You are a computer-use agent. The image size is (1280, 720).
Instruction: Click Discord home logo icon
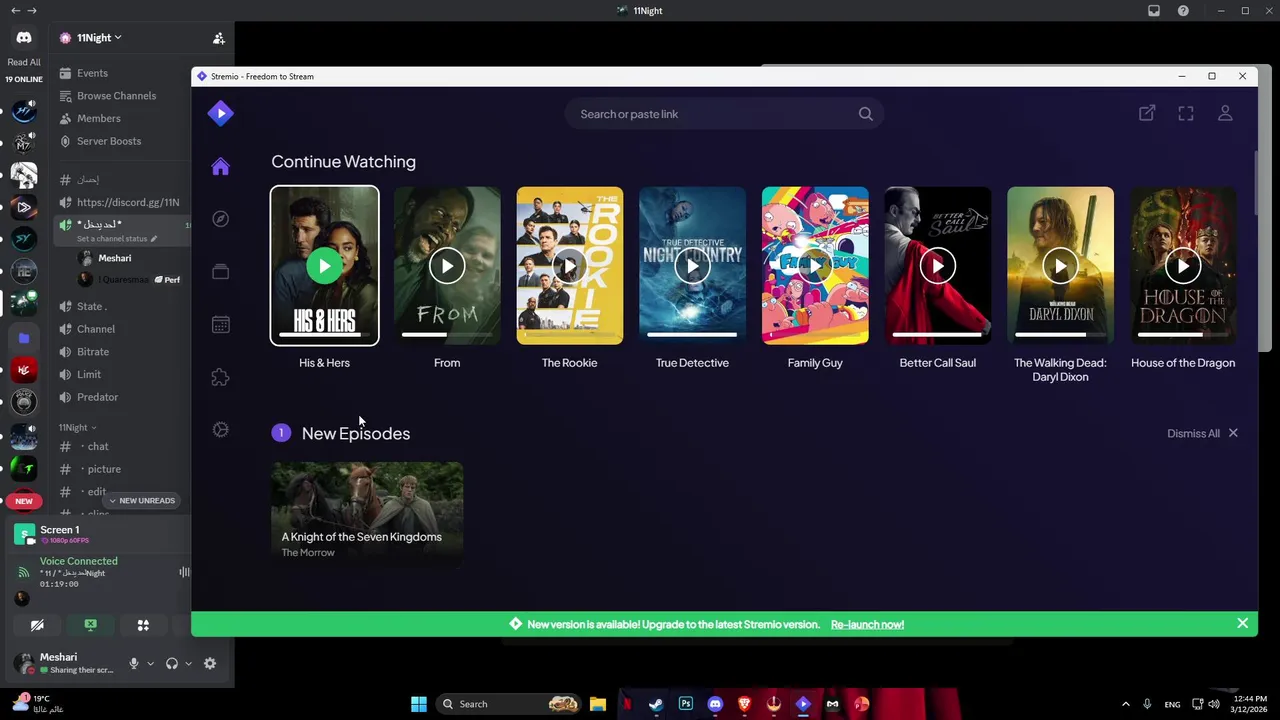(x=24, y=38)
